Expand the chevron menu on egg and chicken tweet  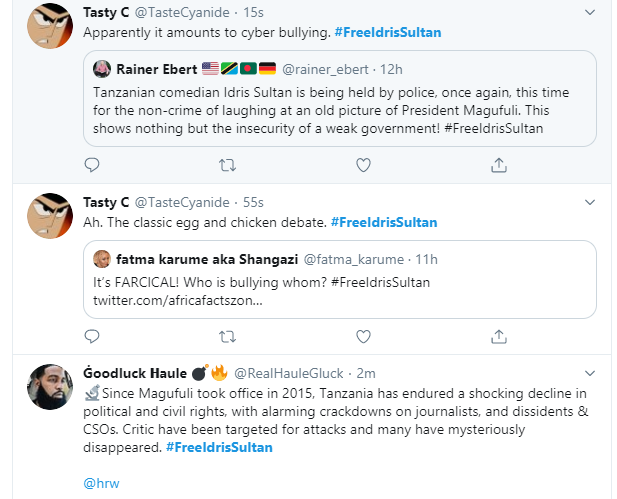pyautogui.click(x=590, y=203)
